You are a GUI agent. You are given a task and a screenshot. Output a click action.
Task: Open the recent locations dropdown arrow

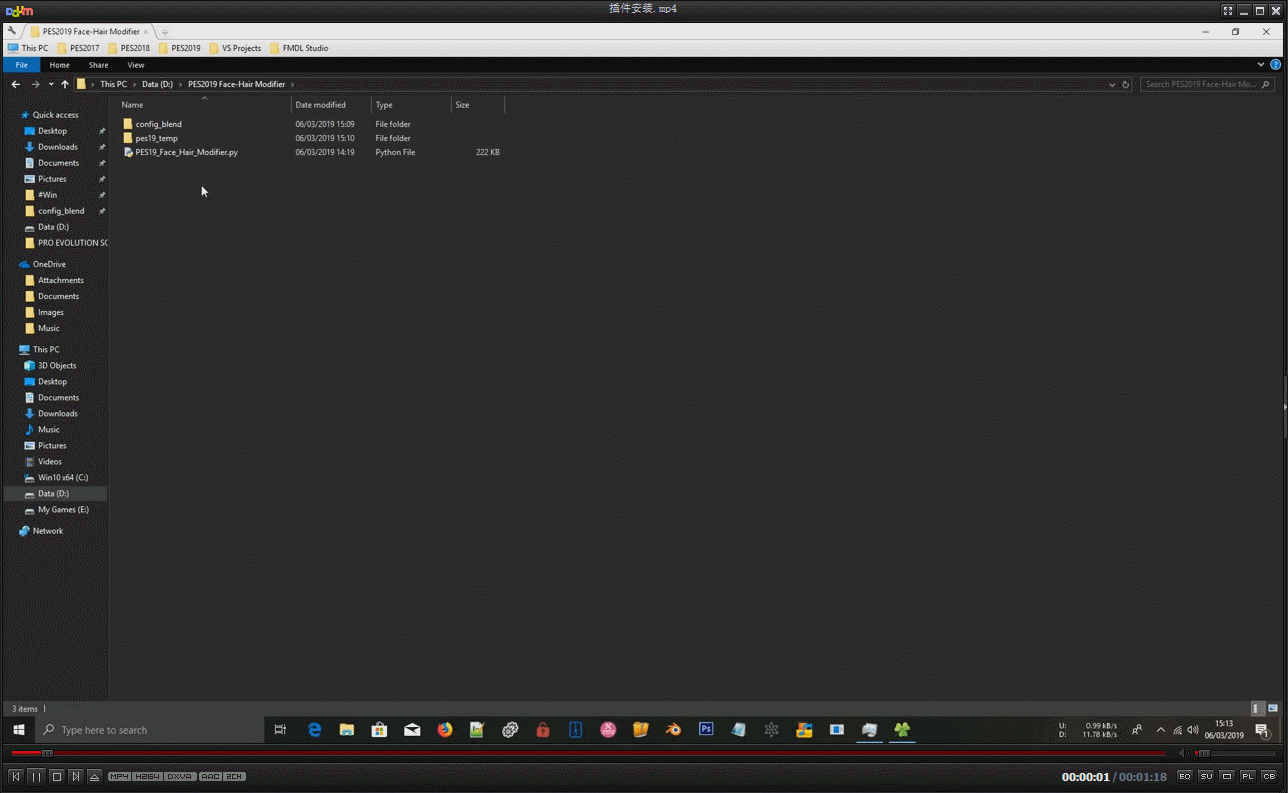click(x=51, y=84)
